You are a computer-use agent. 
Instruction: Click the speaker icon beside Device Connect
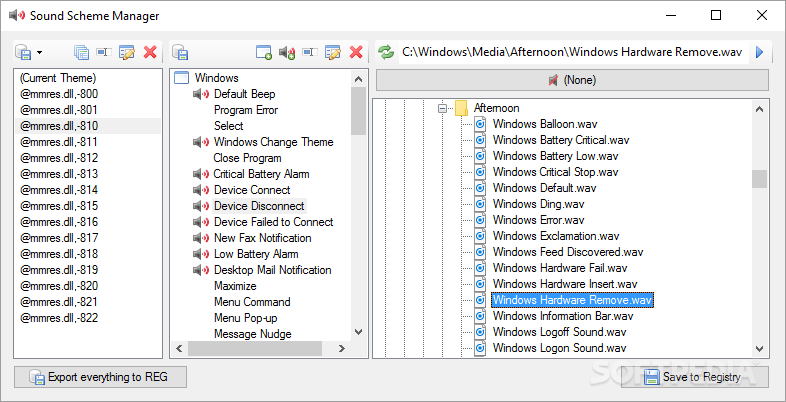pyautogui.click(x=201, y=190)
